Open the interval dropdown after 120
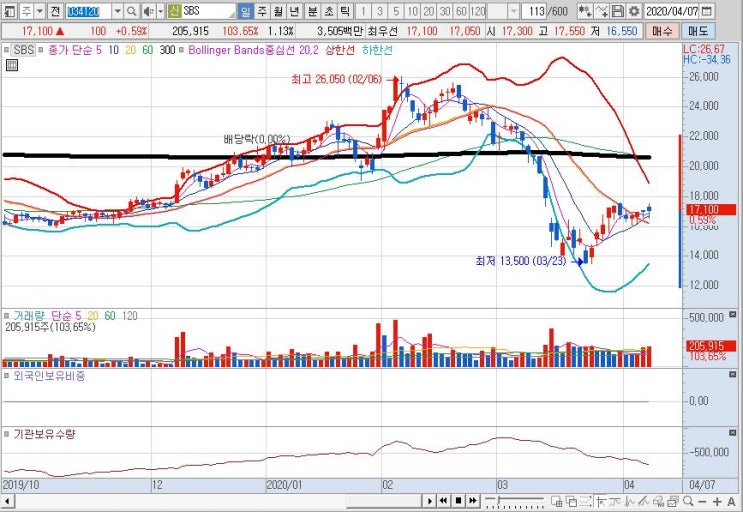The height and width of the screenshot is (512, 743). click(x=514, y=10)
